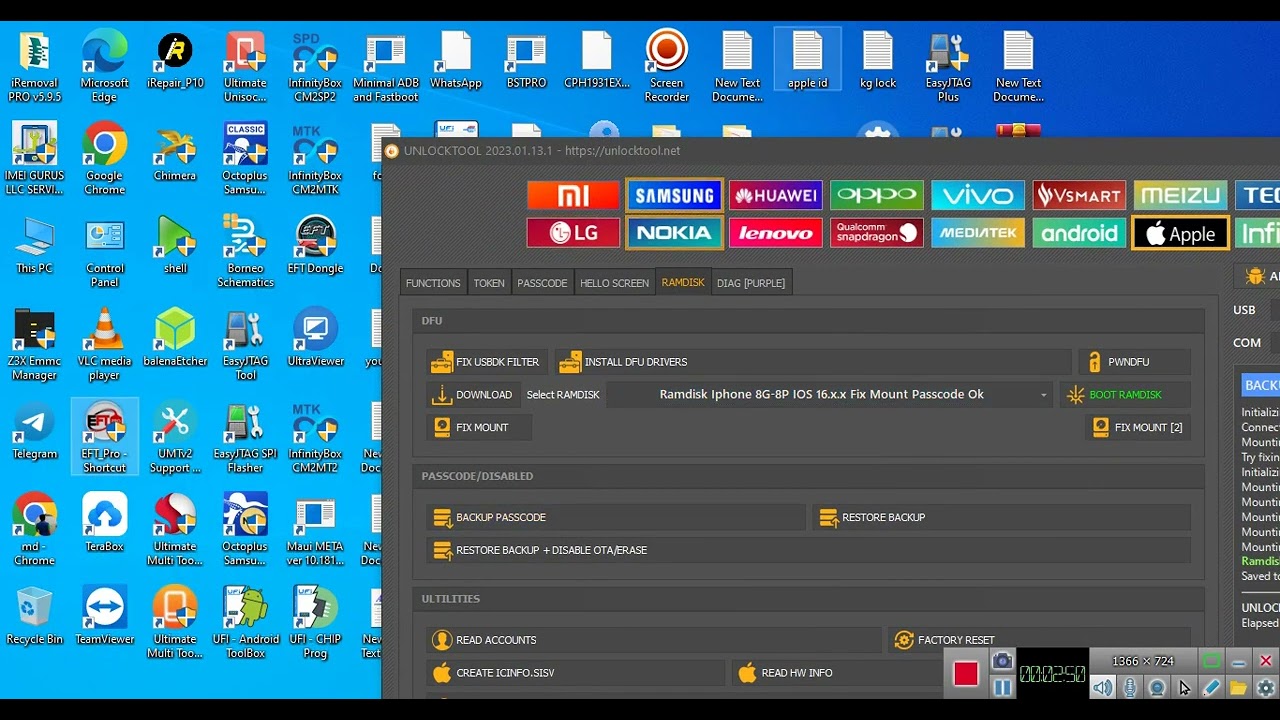
Task: Toggle mouse cursor capture in recorder
Action: (1184, 687)
